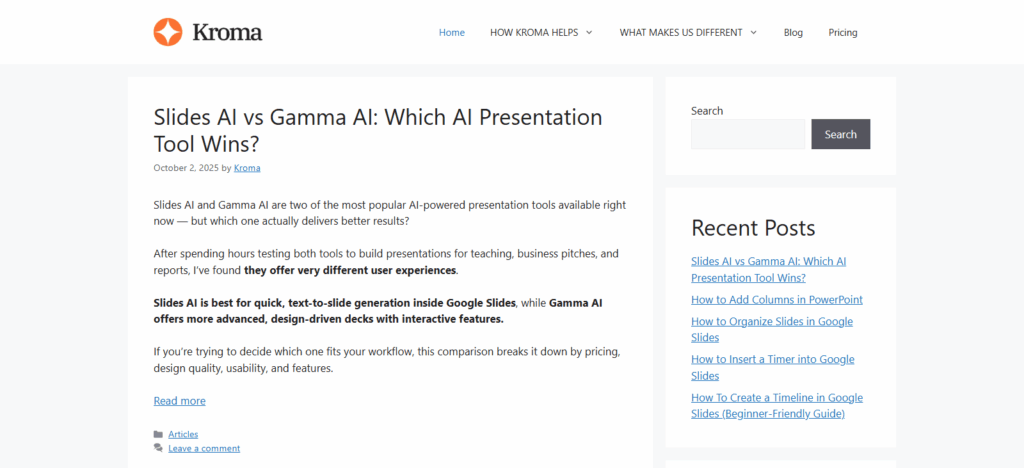This screenshot has width=1024, height=468.
Task: Open the HOW KROMA HELPS menu
Action: click(x=532, y=32)
